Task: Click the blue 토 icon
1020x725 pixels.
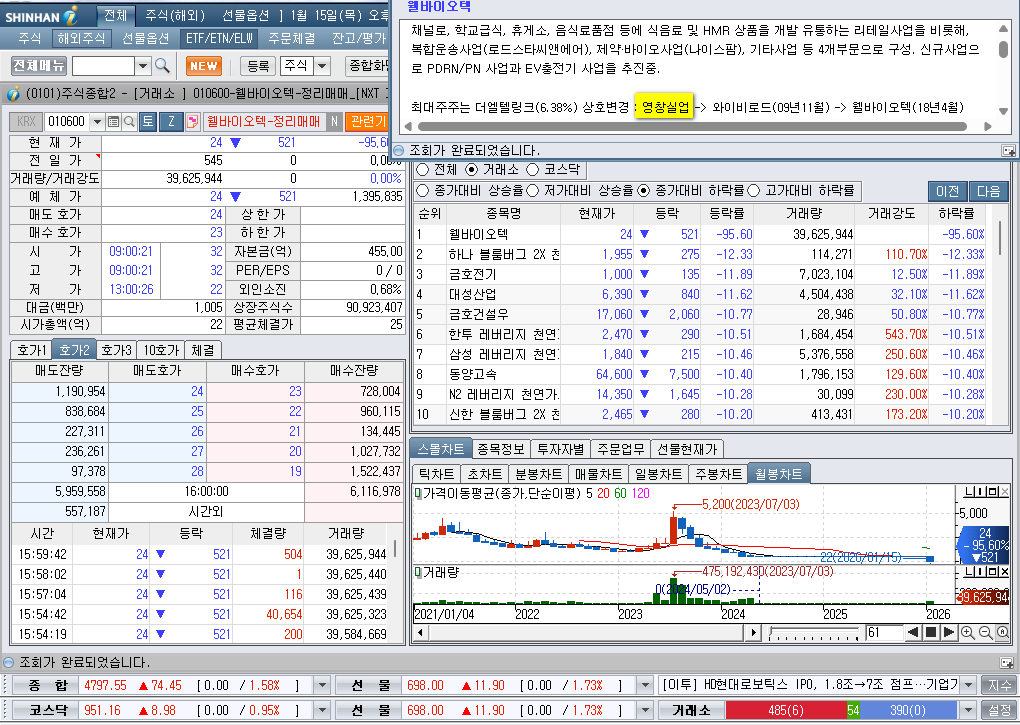Action: 148,122
